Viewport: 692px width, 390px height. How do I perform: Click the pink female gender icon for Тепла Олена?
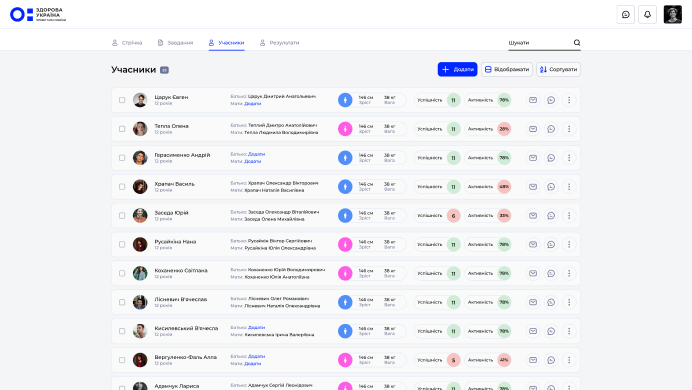[345, 129]
